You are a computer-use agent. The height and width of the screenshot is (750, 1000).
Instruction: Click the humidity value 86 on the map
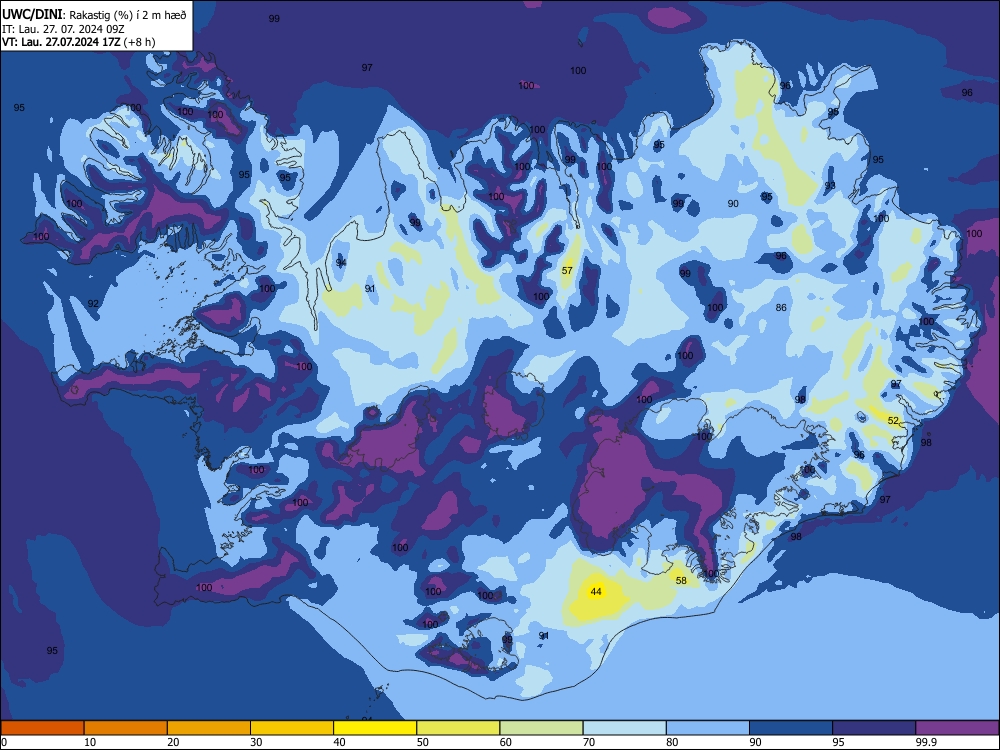coord(781,307)
